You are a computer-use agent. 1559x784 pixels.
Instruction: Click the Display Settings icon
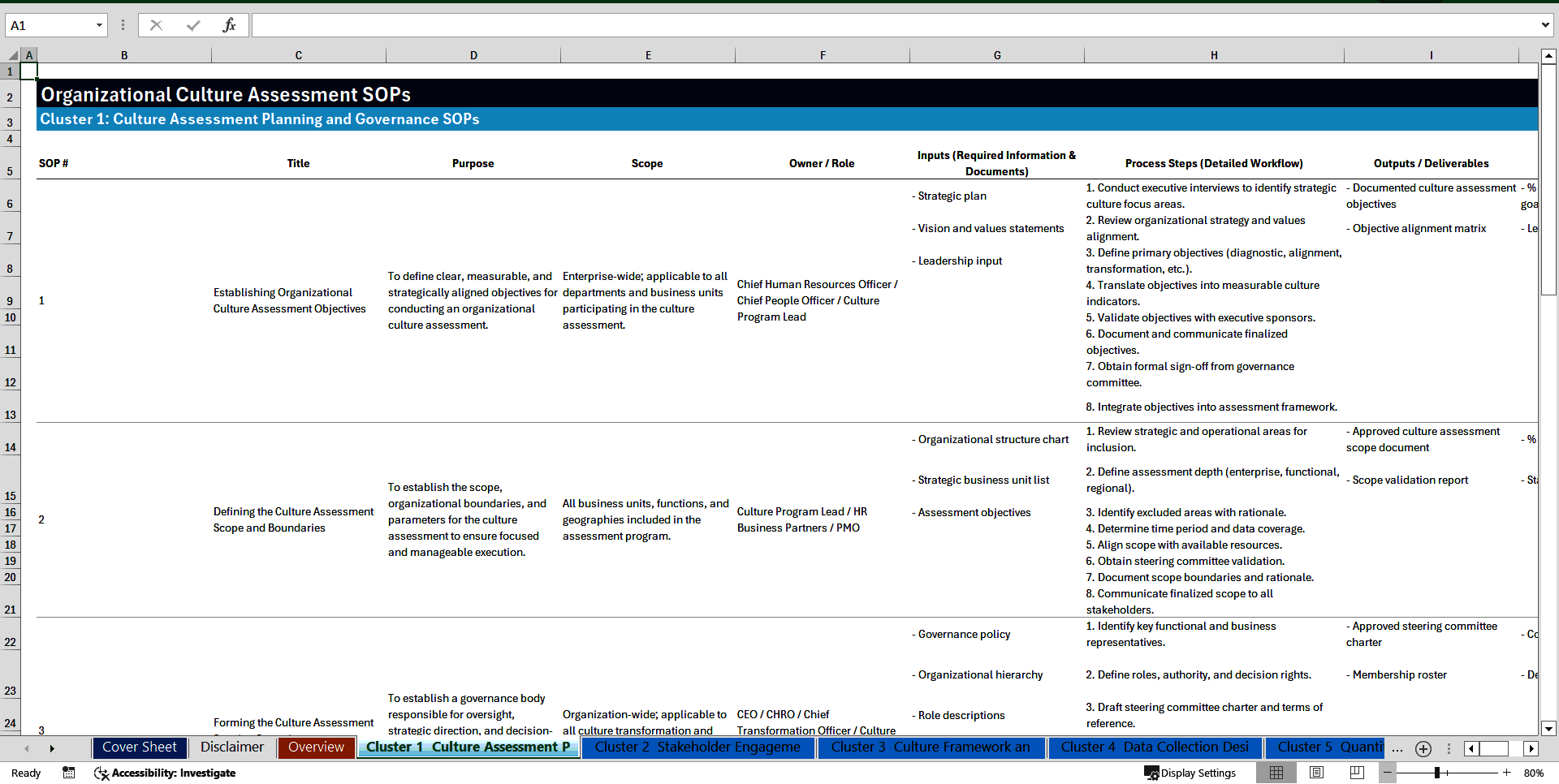(1190, 773)
